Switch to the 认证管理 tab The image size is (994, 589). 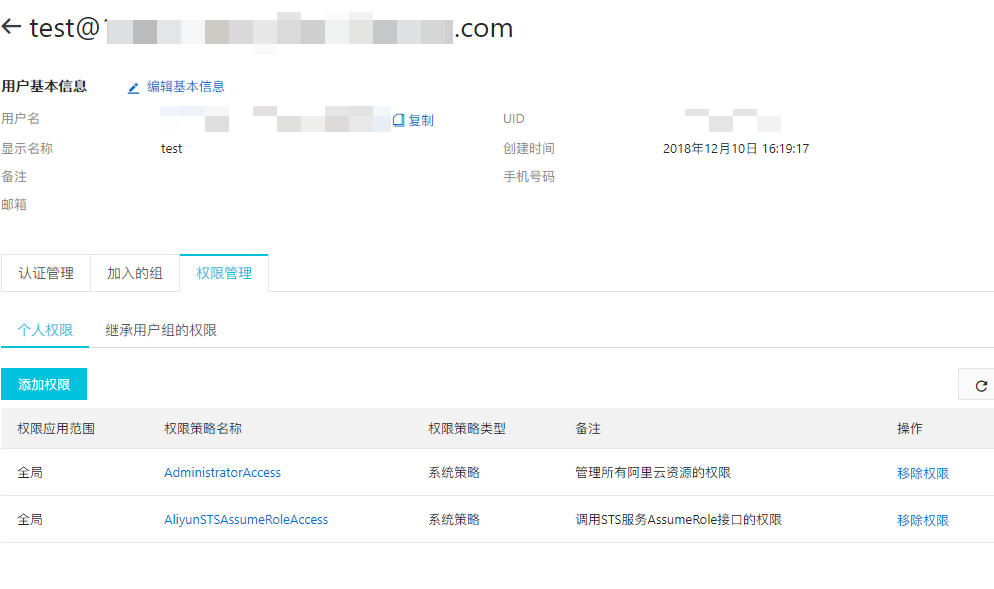(x=46, y=273)
